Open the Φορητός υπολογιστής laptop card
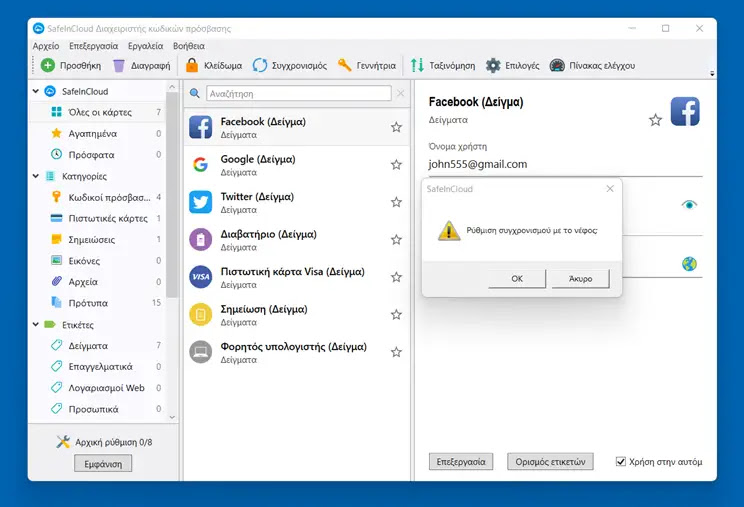The width and height of the screenshot is (744, 507). click(x=297, y=352)
